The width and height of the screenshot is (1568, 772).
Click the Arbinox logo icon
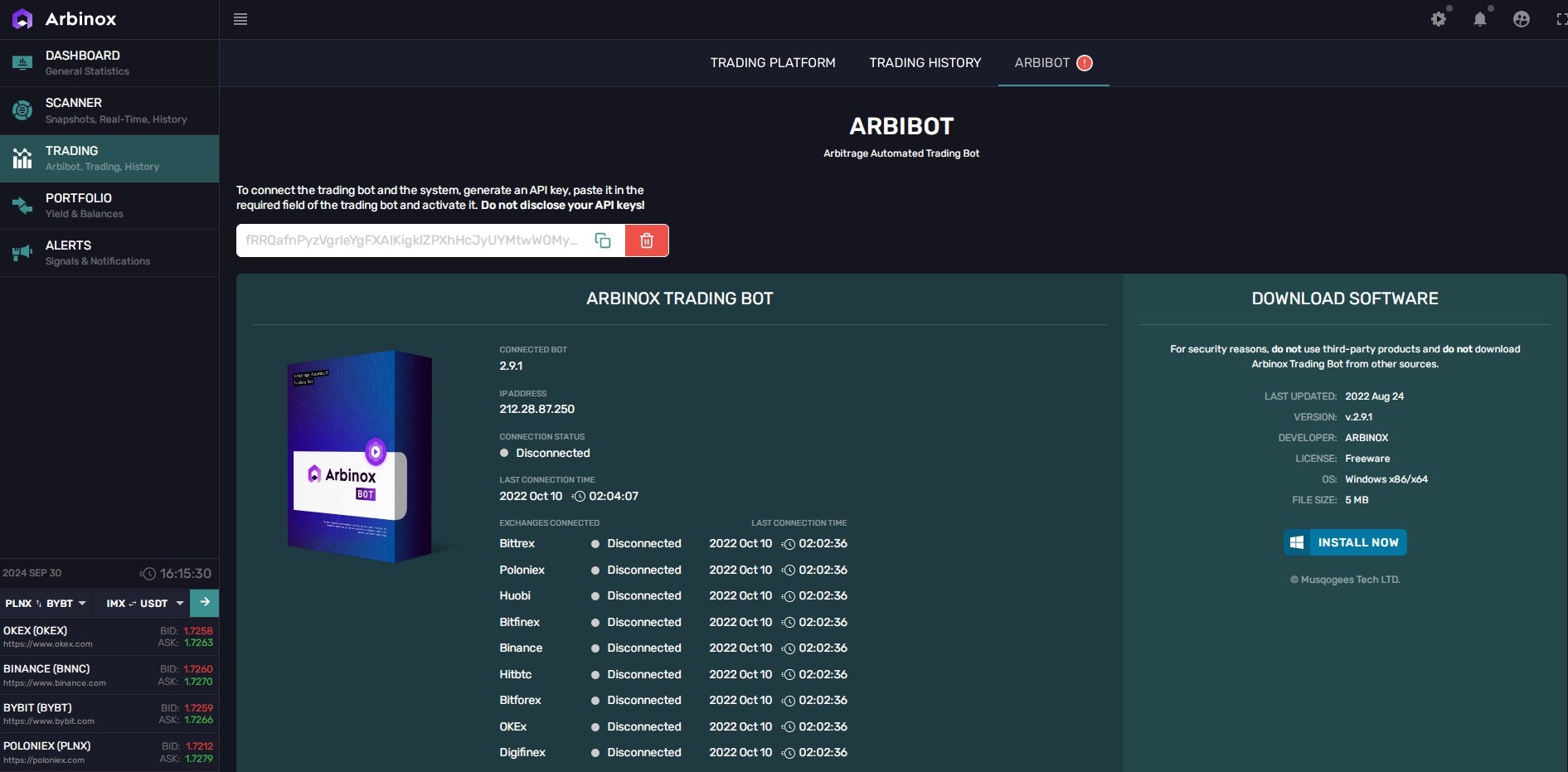(x=22, y=19)
